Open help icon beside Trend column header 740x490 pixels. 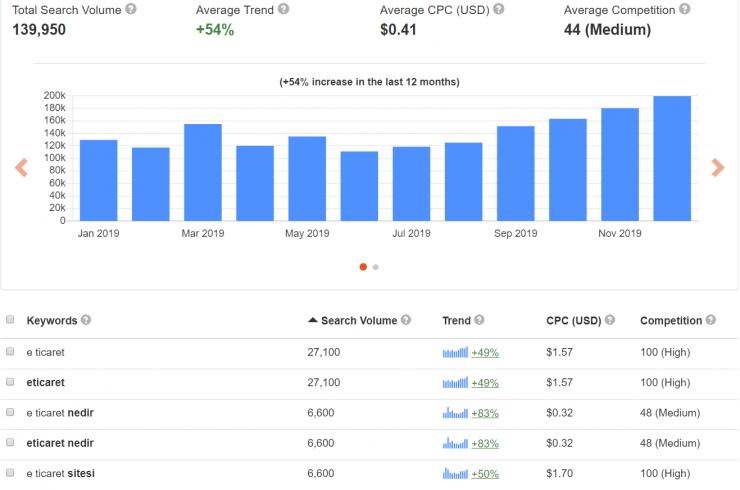click(x=479, y=320)
